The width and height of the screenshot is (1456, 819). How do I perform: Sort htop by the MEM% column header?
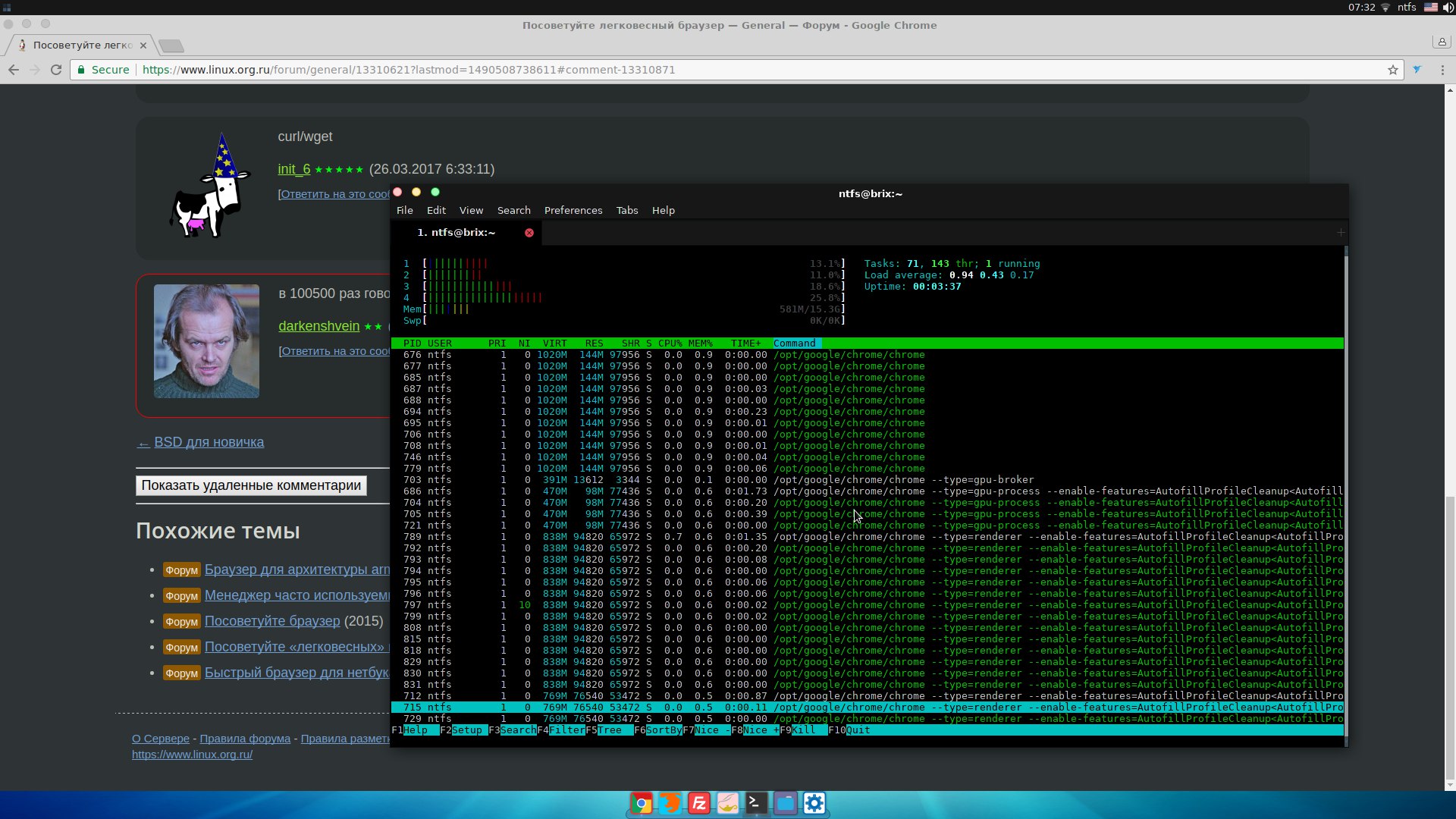pyautogui.click(x=700, y=344)
